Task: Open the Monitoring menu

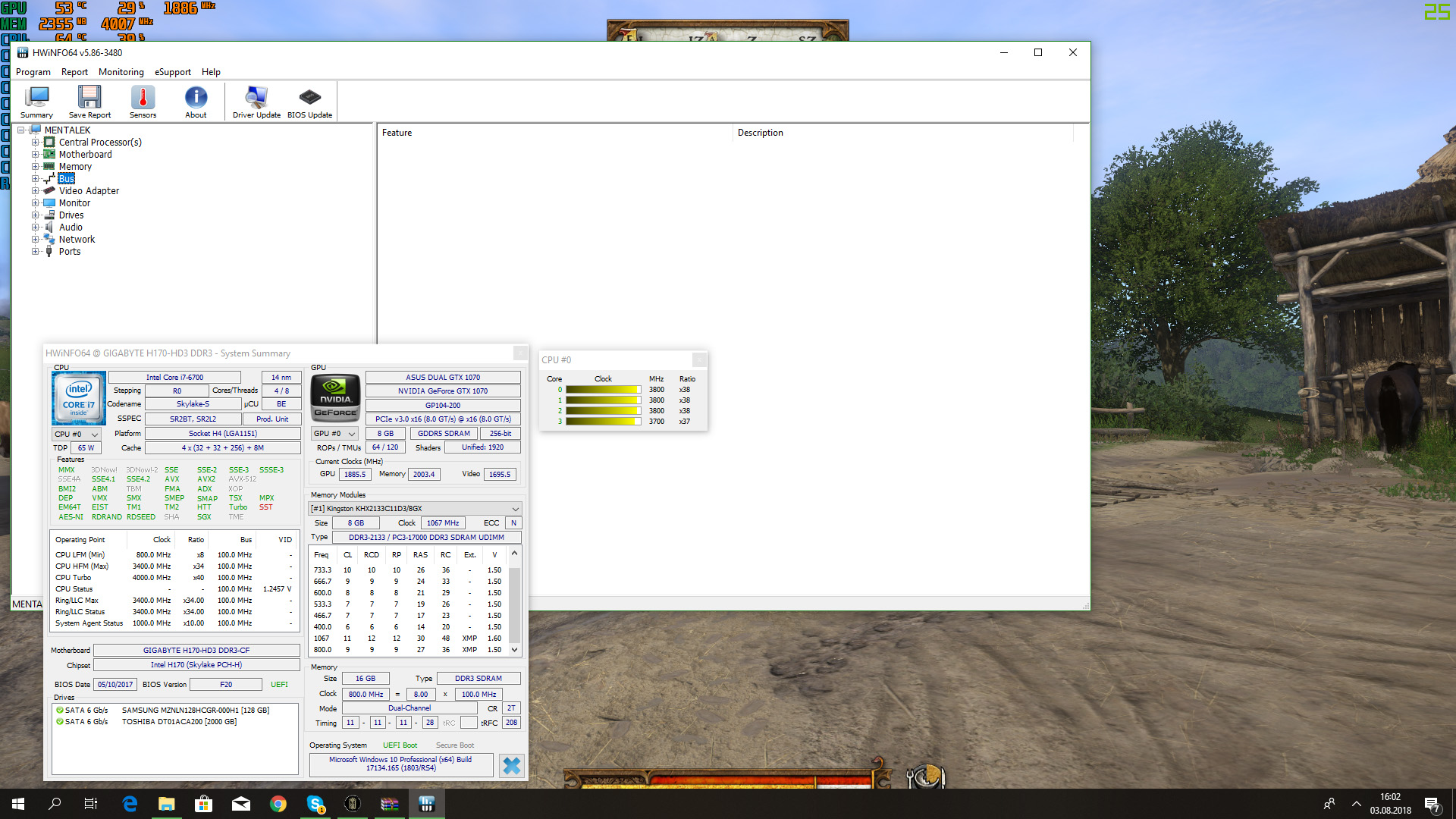Action: (x=121, y=72)
